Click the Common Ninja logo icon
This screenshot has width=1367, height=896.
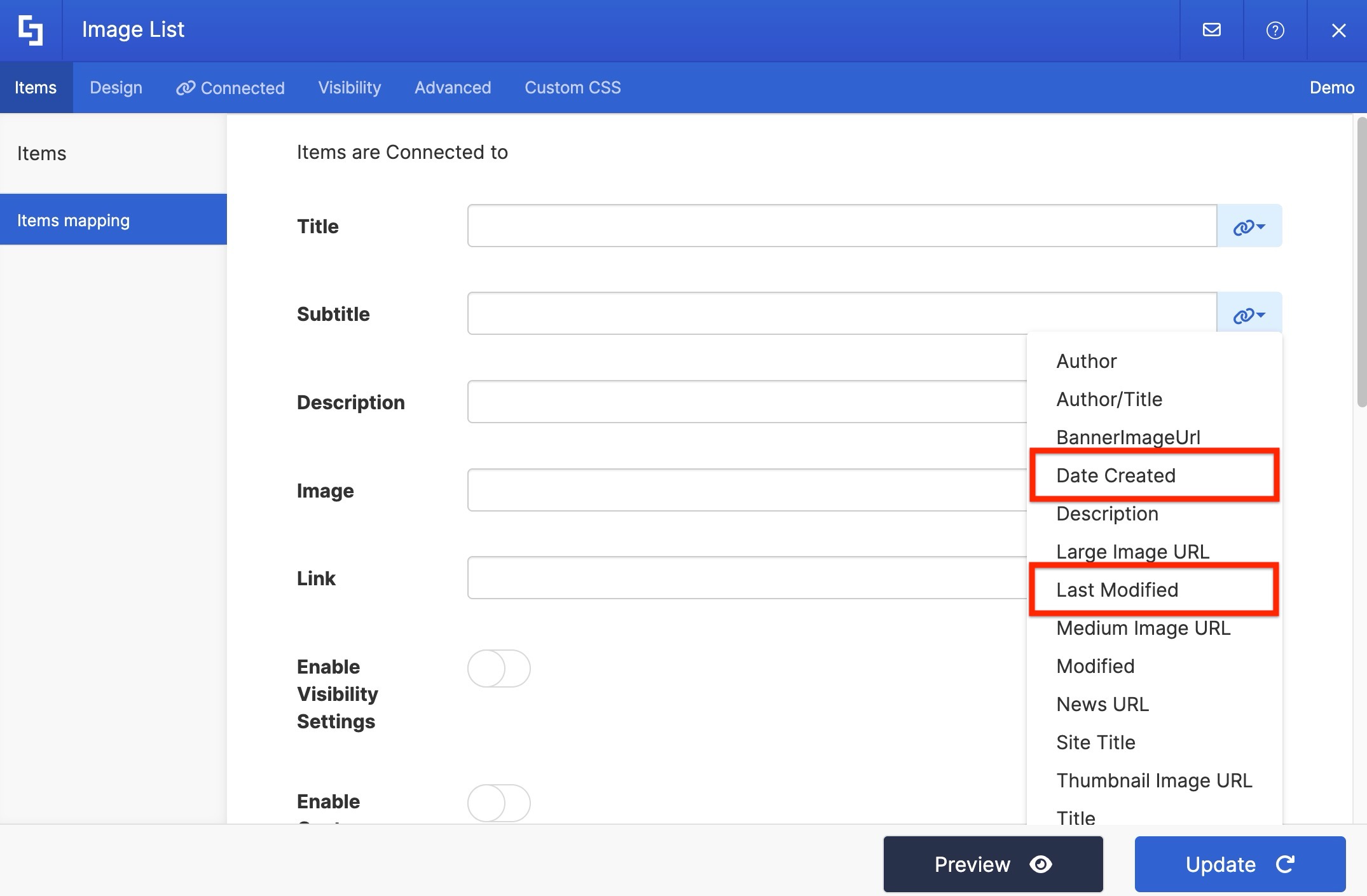tap(31, 30)
